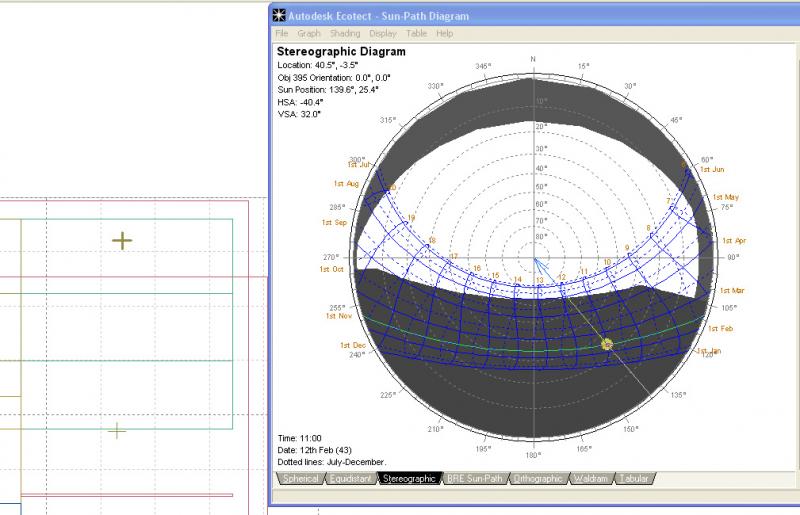
Task: Click the 'HSA: -40.4°' value
Action: point(300,102)
